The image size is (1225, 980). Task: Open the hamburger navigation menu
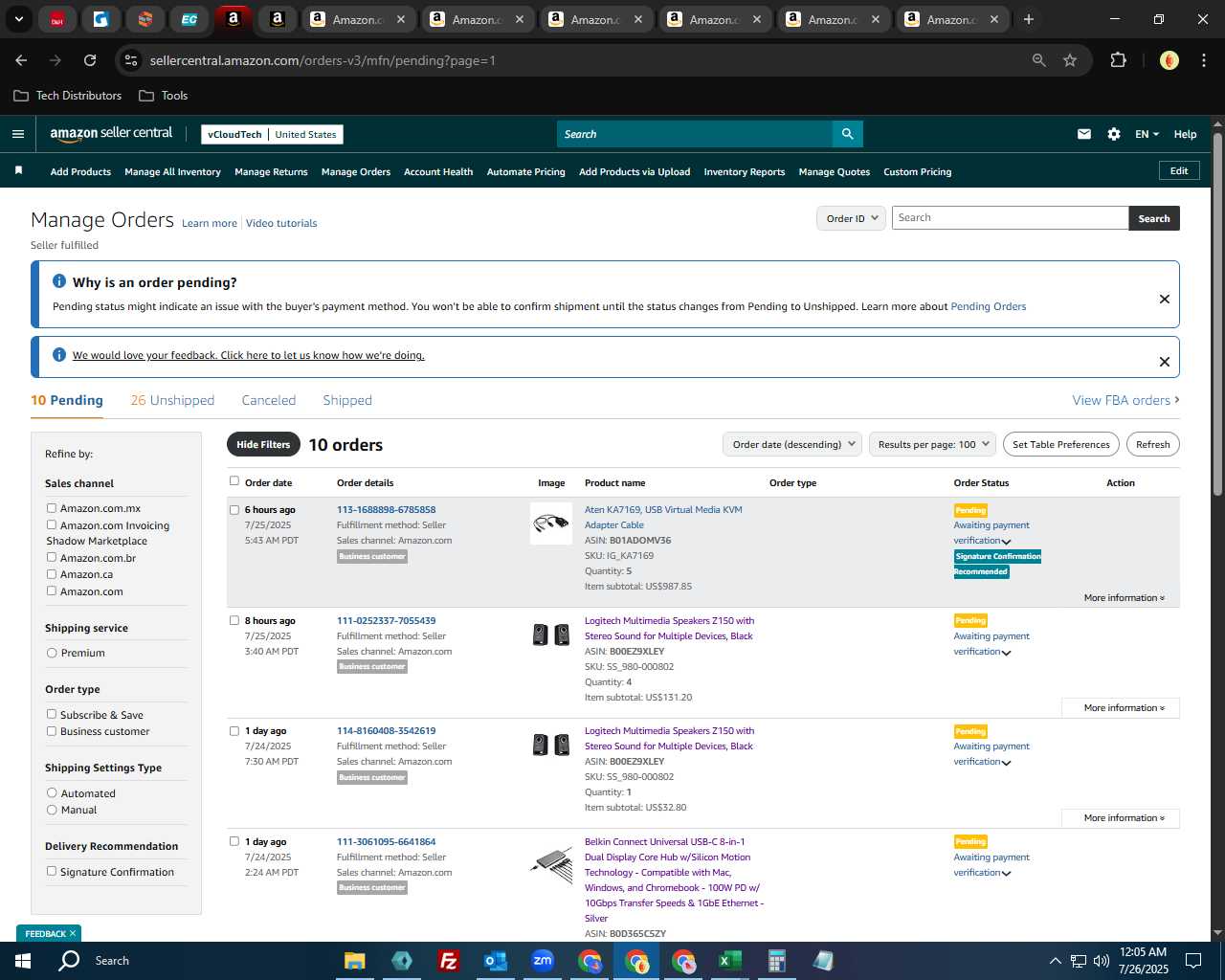point(17,134)
